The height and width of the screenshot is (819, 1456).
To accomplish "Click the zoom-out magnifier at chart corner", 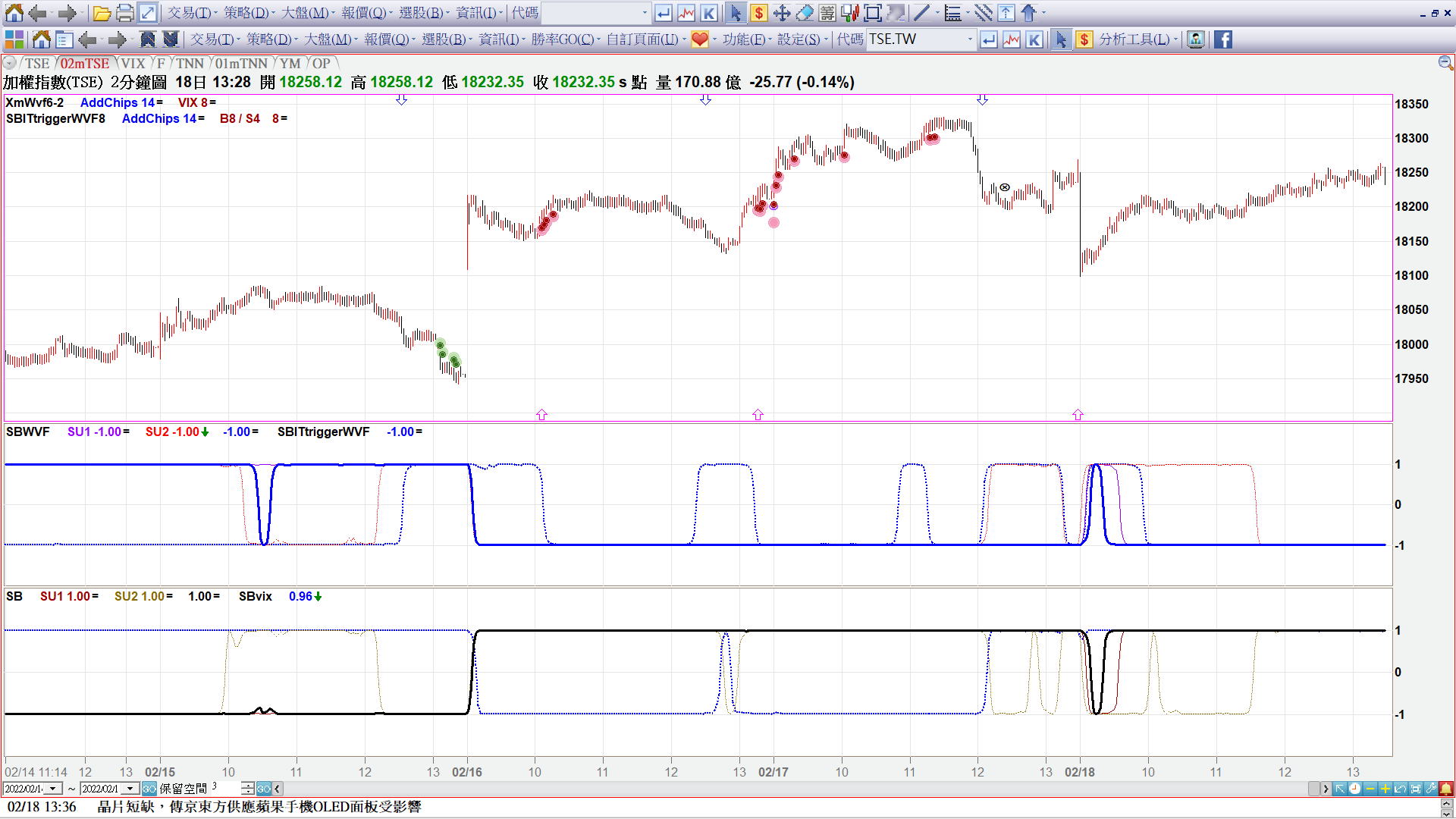I will coord(1445,63).
